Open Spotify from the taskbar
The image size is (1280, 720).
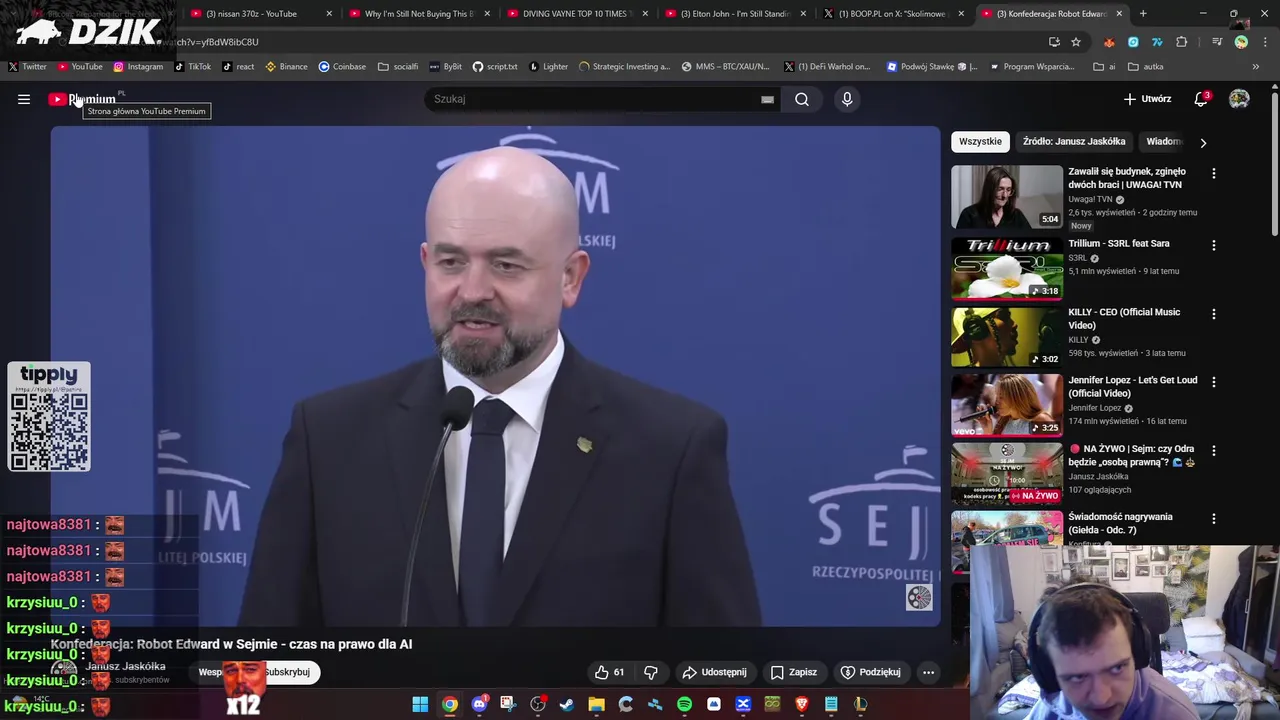pyautogui.click(x=684, y=704)
